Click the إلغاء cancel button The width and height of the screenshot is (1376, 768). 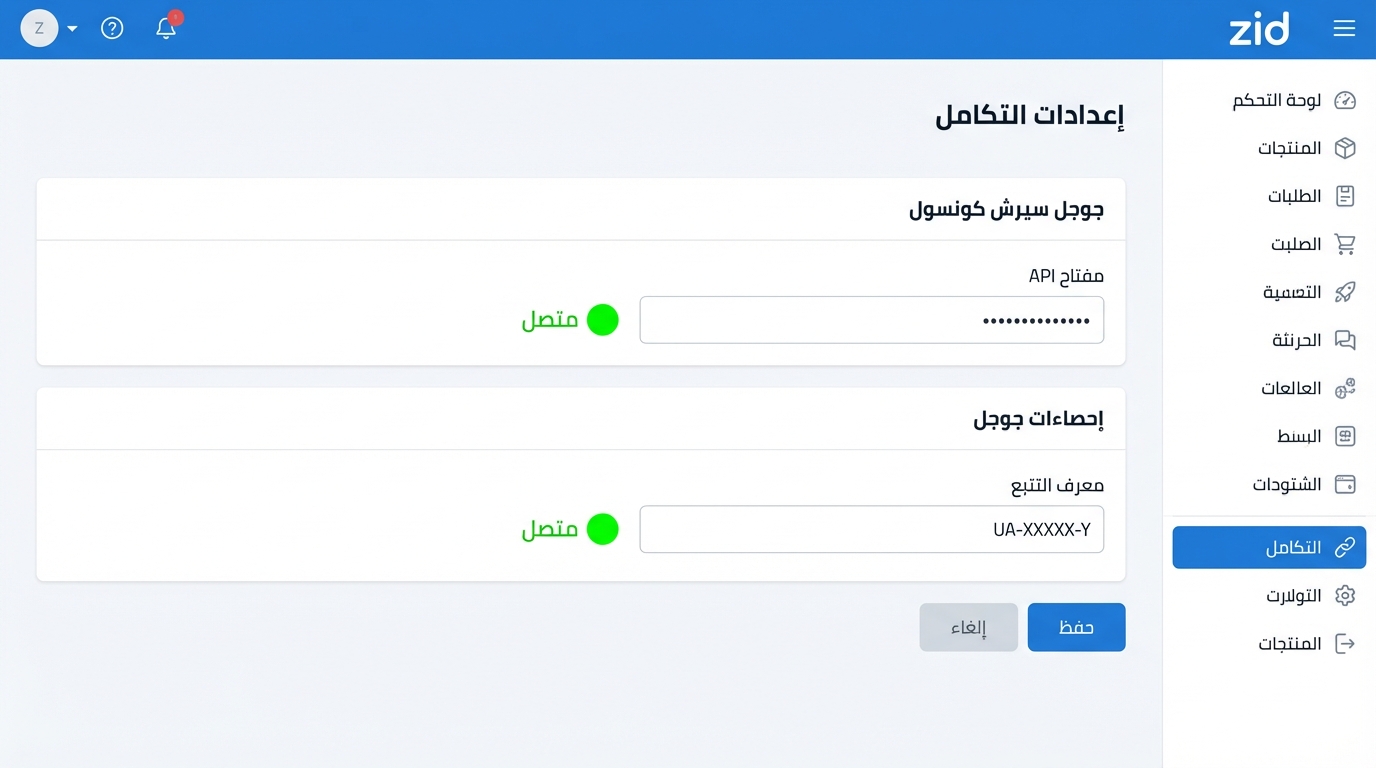click(x=968, y=627)
